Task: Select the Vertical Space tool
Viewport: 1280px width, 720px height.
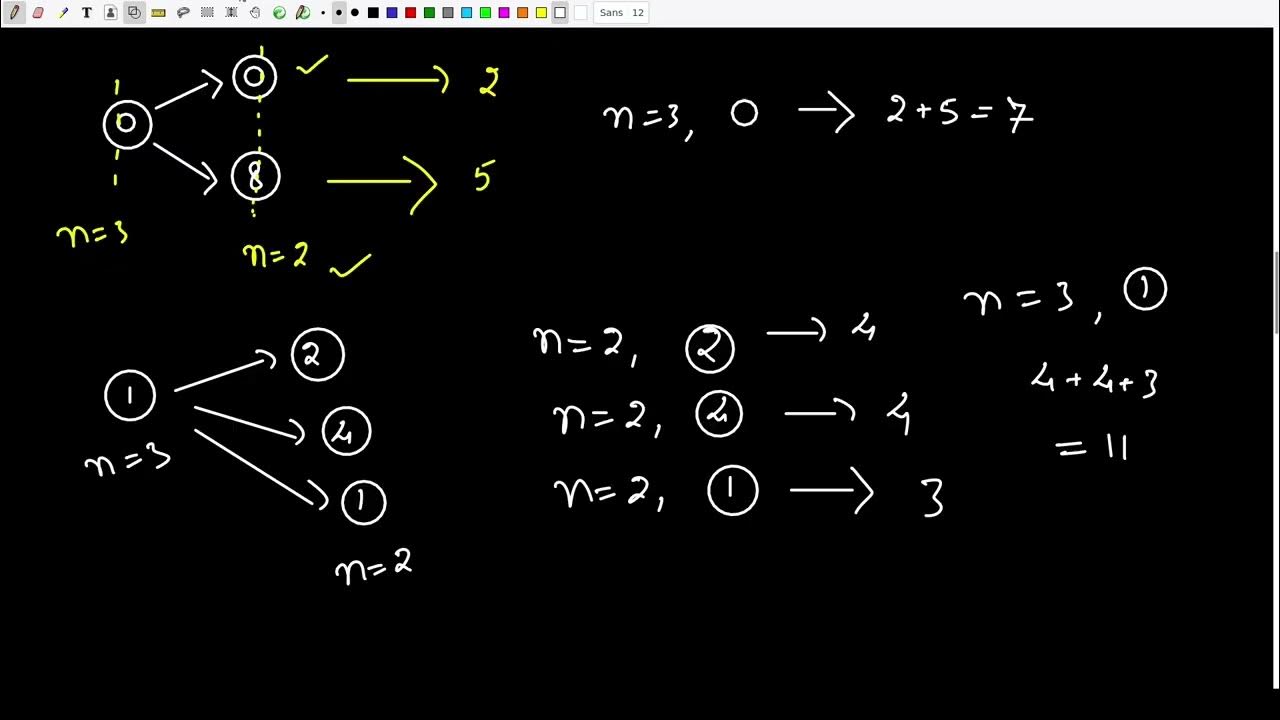Action: [231, 12]
